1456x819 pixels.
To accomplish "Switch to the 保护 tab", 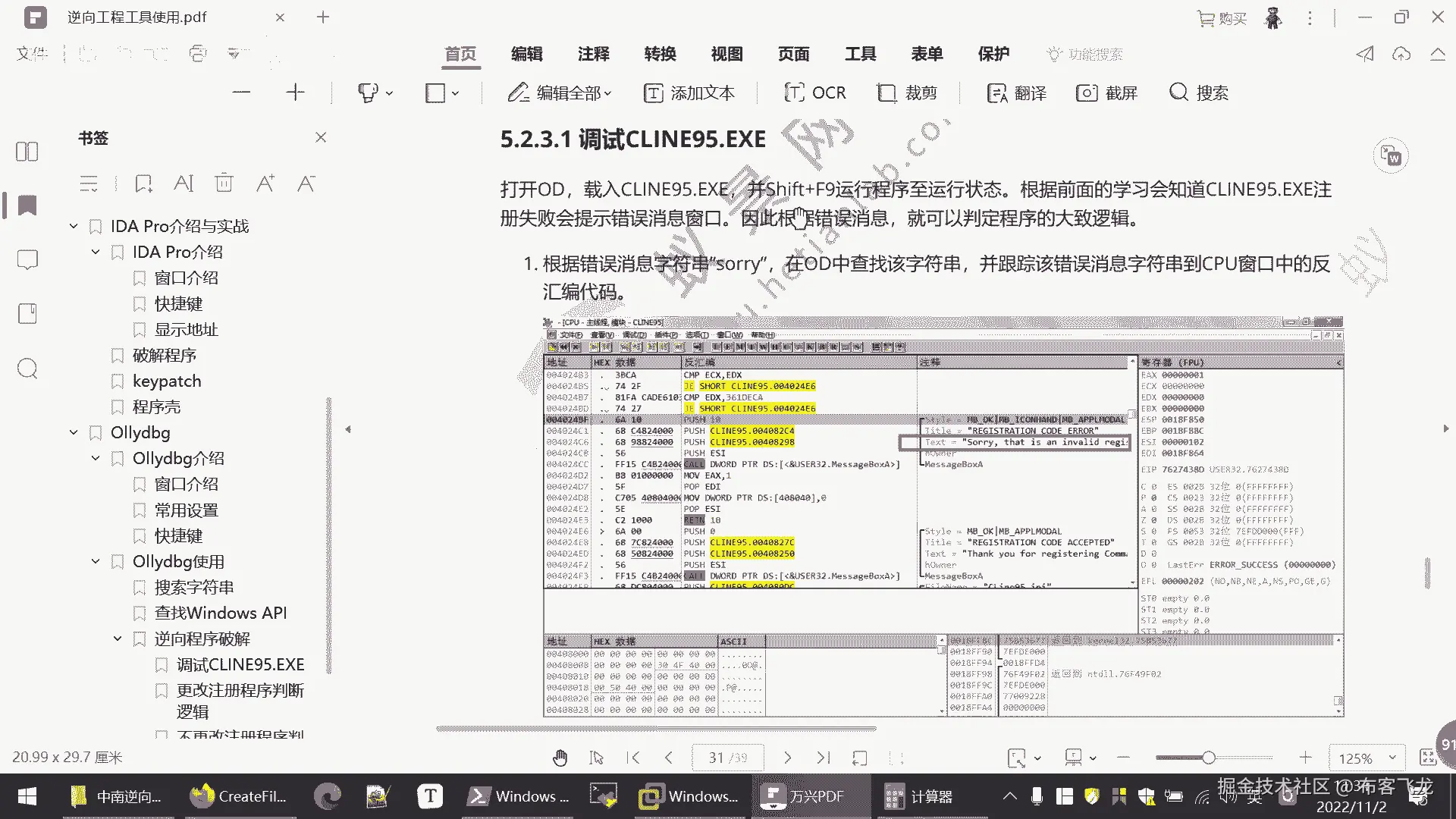I will (993, 54).
